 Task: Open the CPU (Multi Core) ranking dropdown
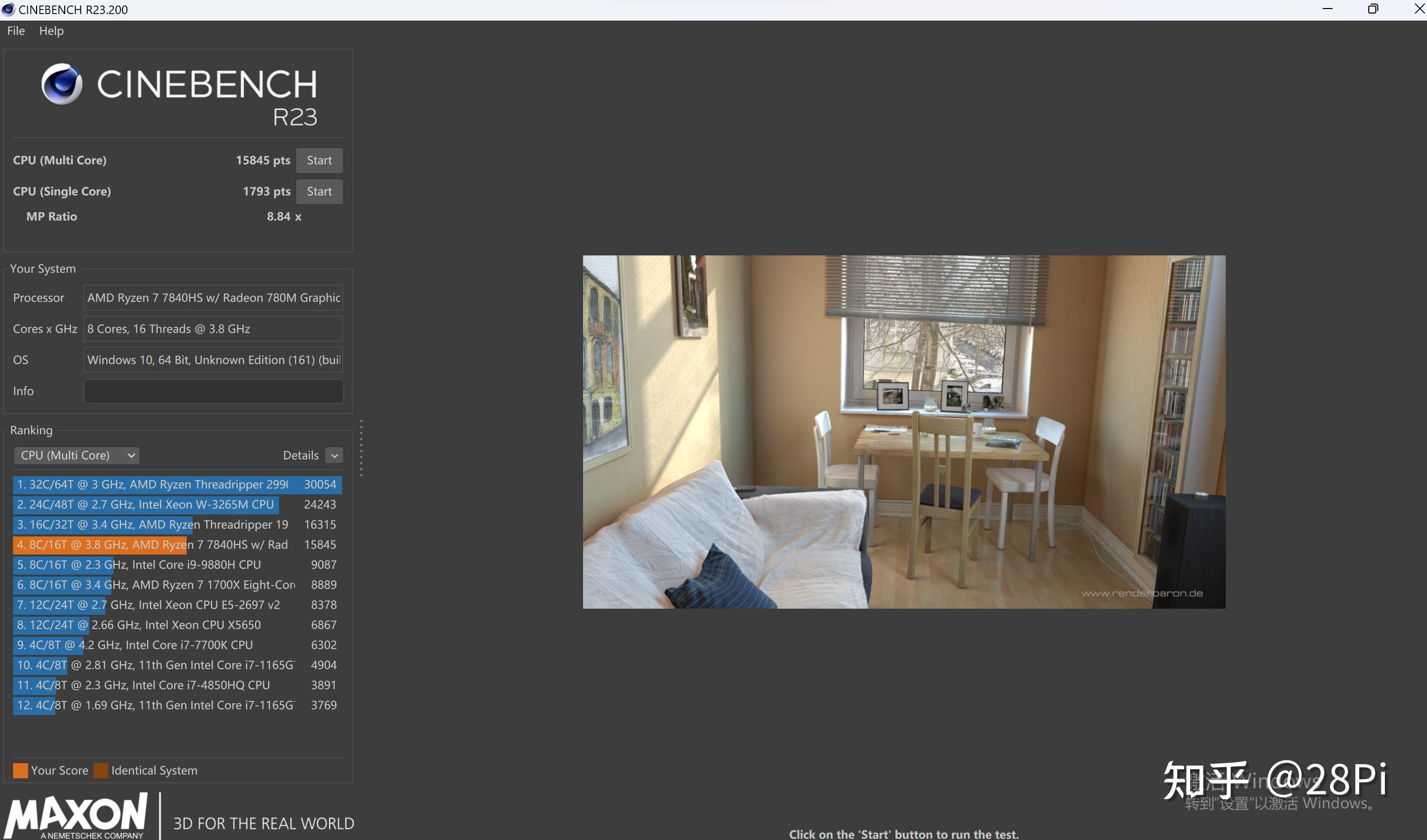(76, 456)
